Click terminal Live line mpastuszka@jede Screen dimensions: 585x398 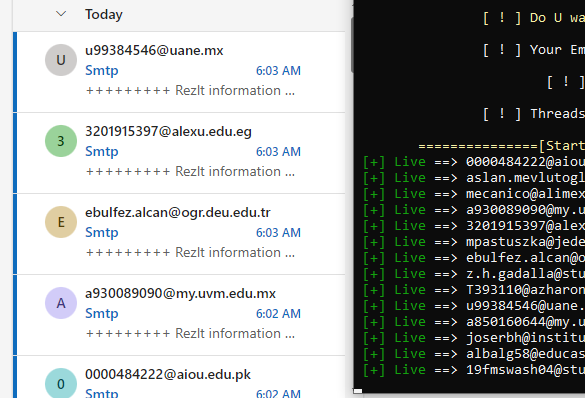tap(474, 242)
